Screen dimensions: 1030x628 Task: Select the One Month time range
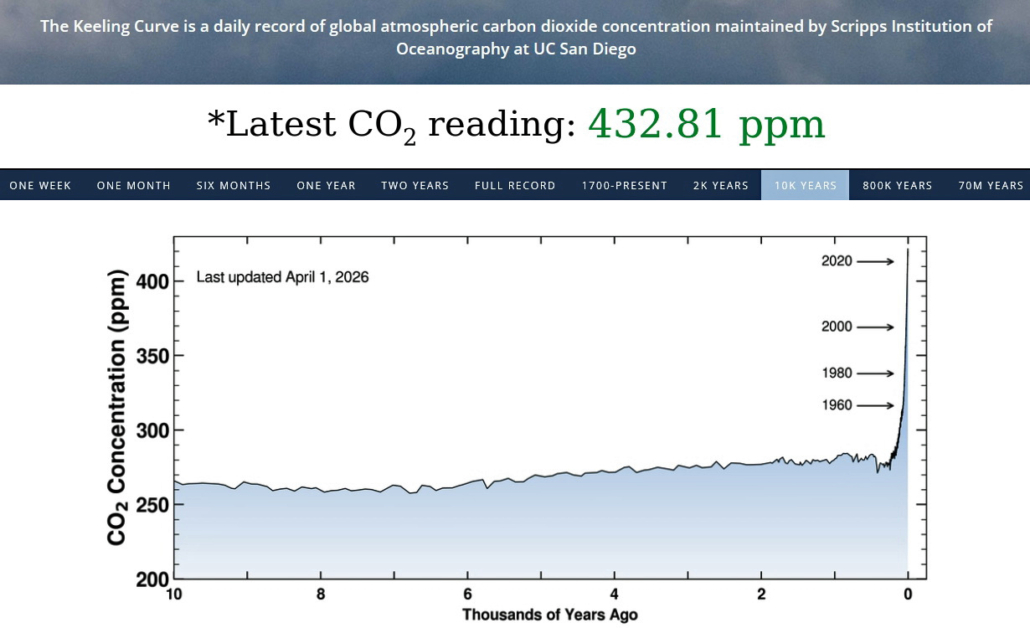pos(134,185)
